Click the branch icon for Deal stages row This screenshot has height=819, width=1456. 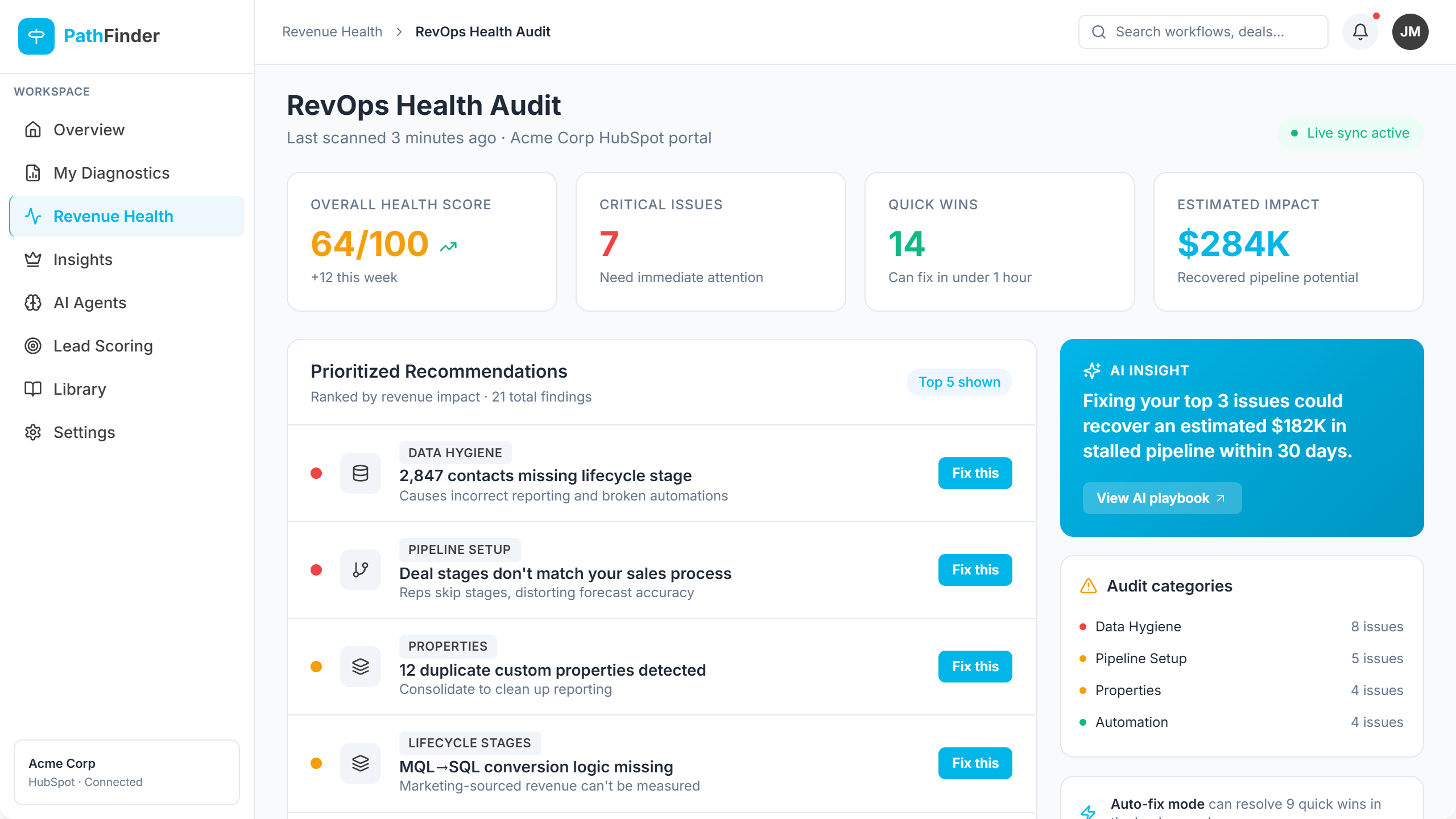point(361,570)
